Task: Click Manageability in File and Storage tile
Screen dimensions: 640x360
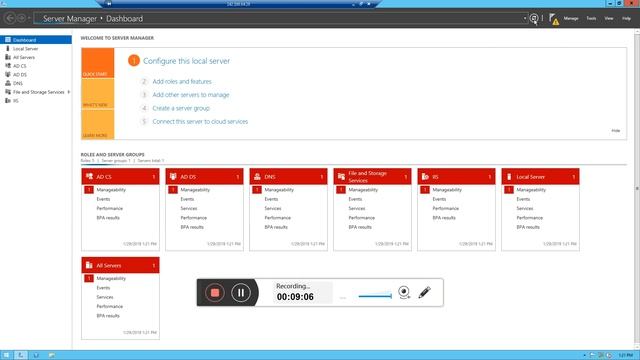Action: [x=363, y=190]
